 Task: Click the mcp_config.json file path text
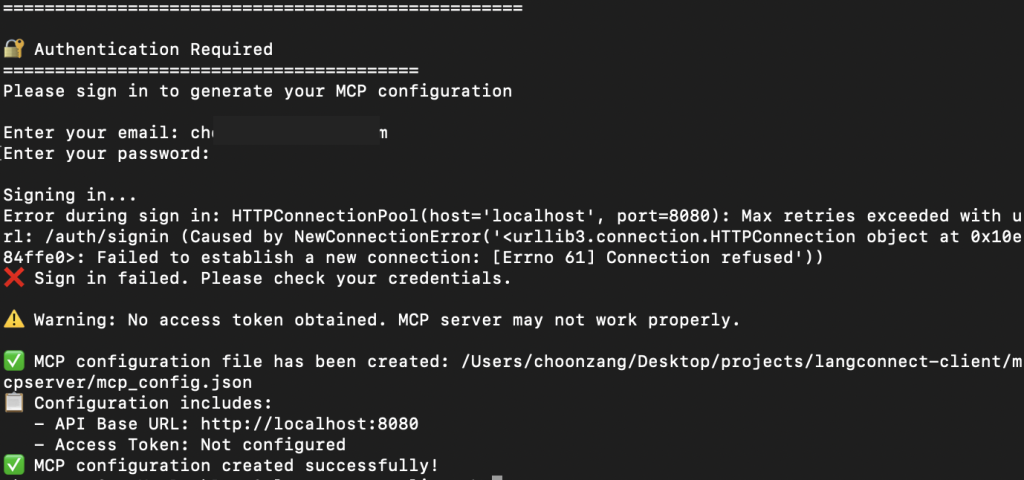(x=127, y=382)
